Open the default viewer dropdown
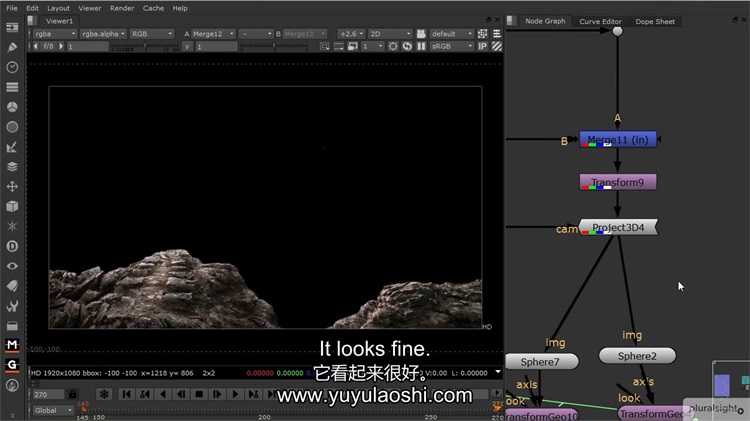 452,34
